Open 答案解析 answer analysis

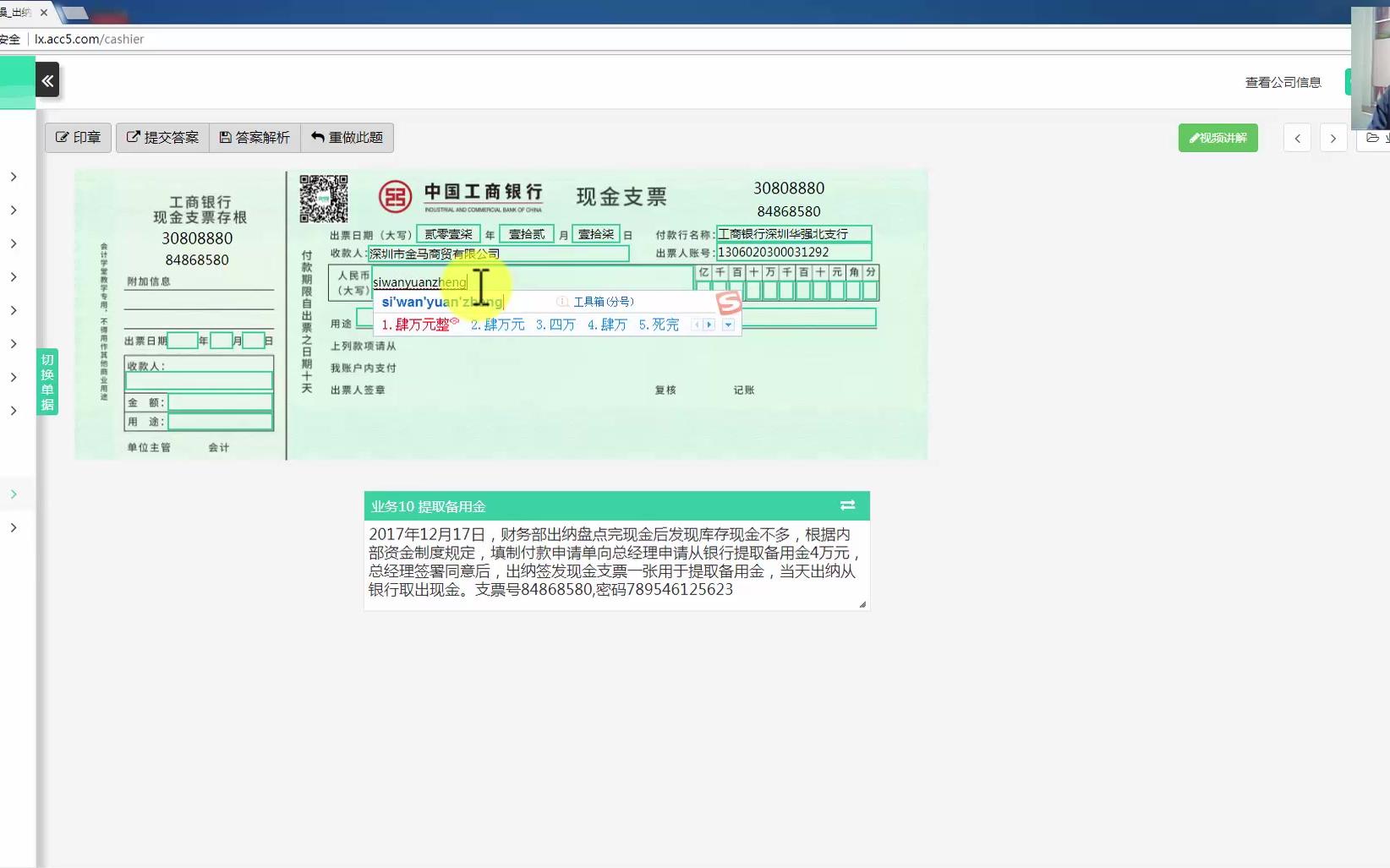(254, 137)
